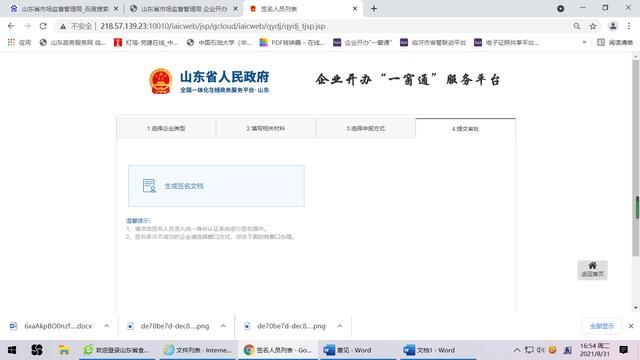Open File Explorer from the taskbar

tap(64, 350)
